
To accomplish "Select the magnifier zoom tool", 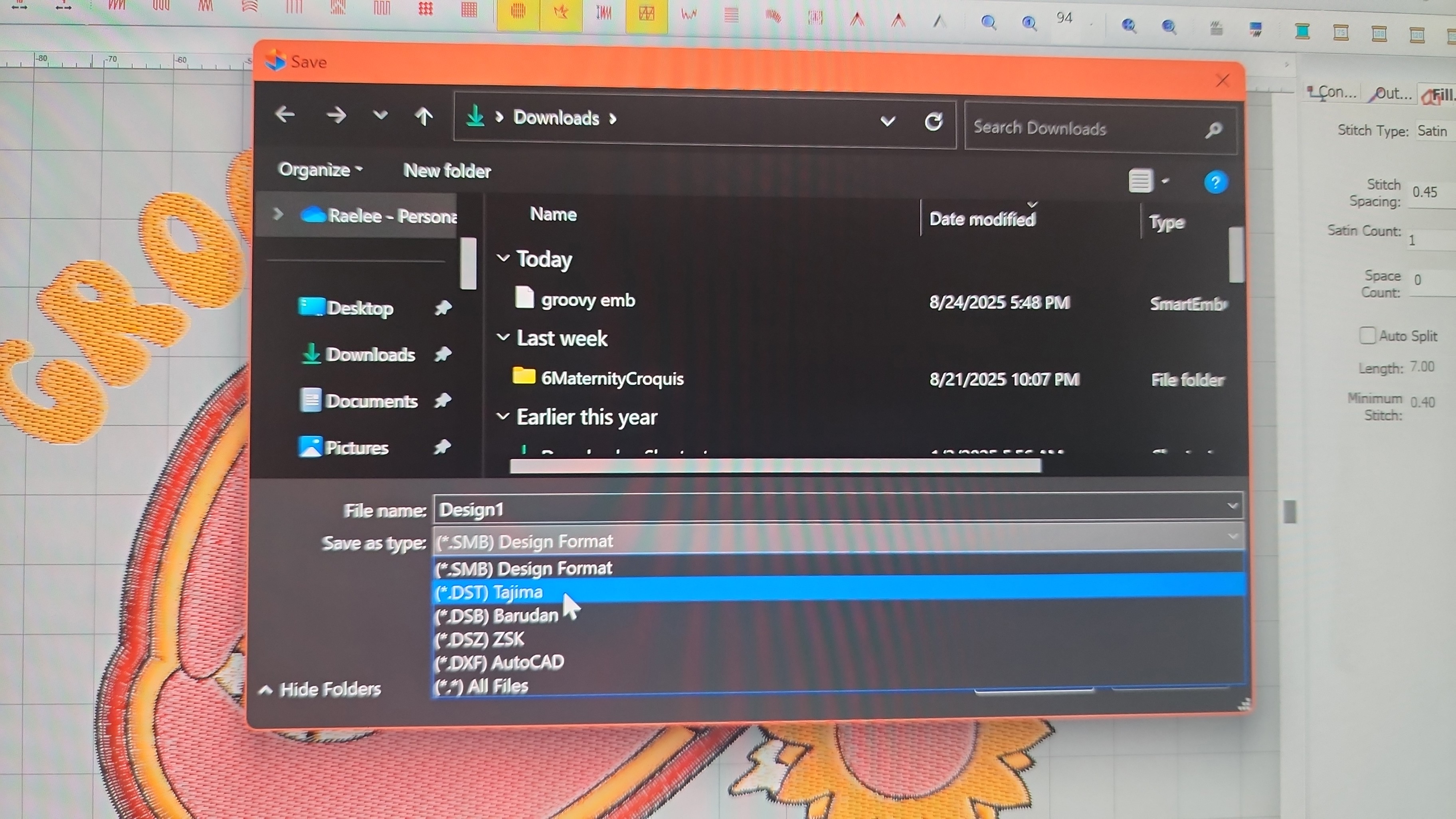I will tap(989, 23).
